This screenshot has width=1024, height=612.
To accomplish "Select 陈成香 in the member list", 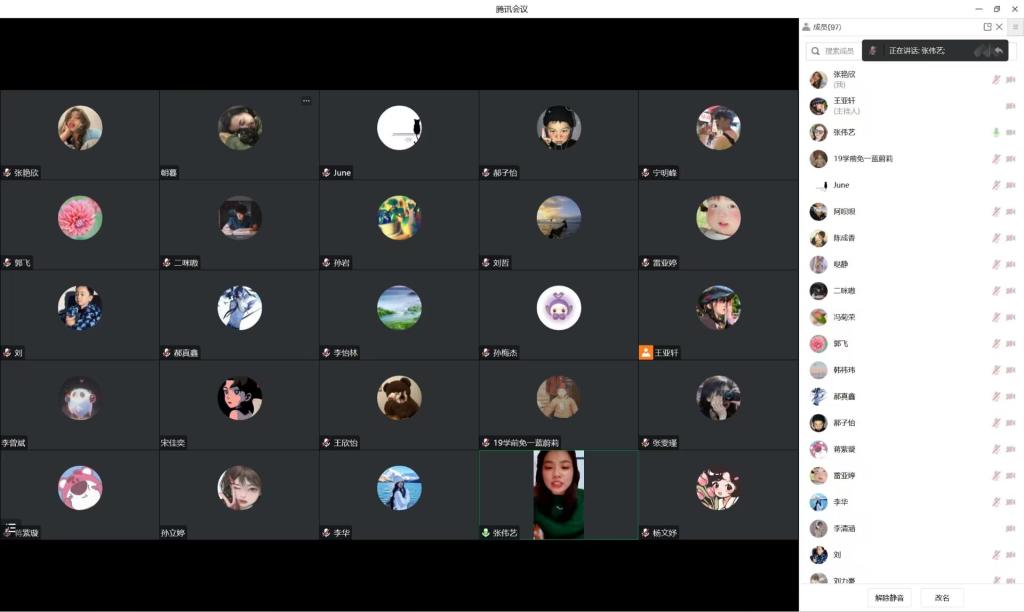I will coord(845,238).
